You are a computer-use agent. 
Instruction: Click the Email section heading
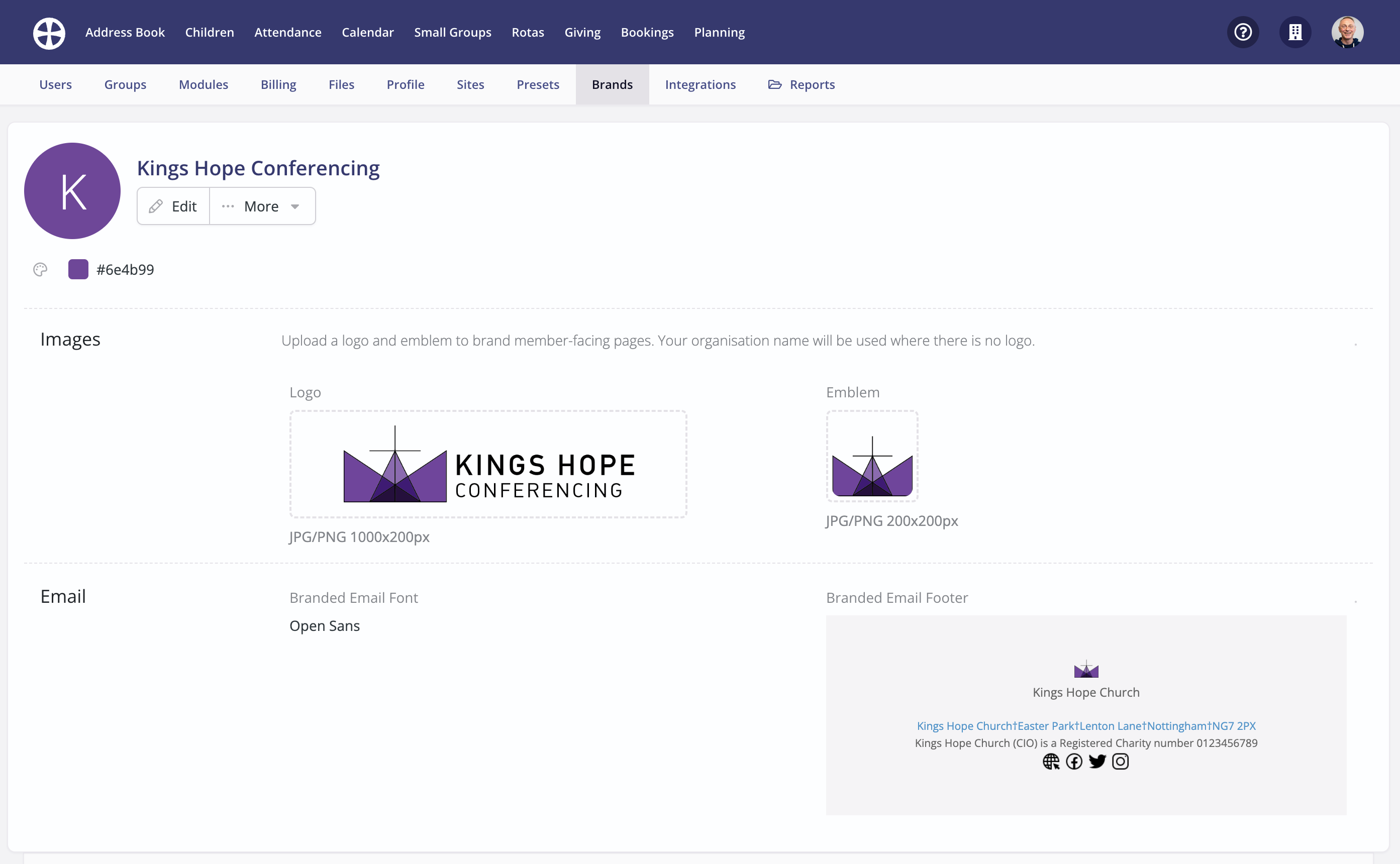(x=63, y=597)
